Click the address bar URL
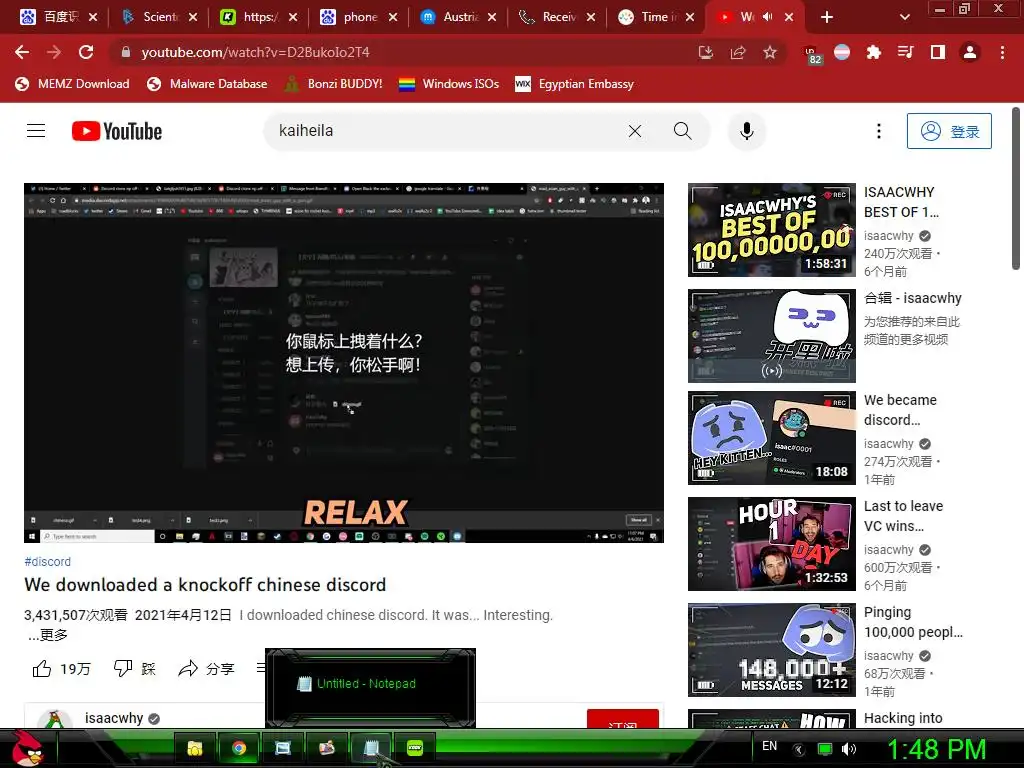Image resolution: width=1024 pixels, height=768 pixels. 255,52
